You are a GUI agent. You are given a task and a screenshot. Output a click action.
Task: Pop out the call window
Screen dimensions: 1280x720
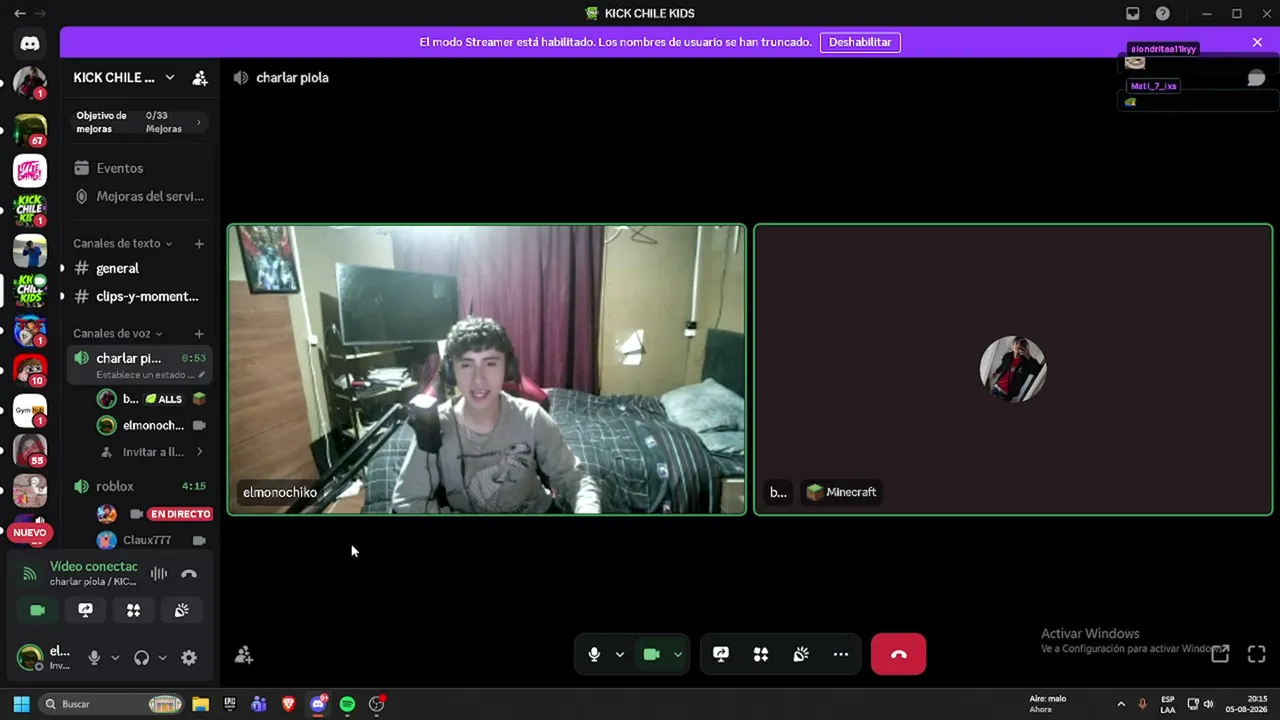(x=1220, y=654)
